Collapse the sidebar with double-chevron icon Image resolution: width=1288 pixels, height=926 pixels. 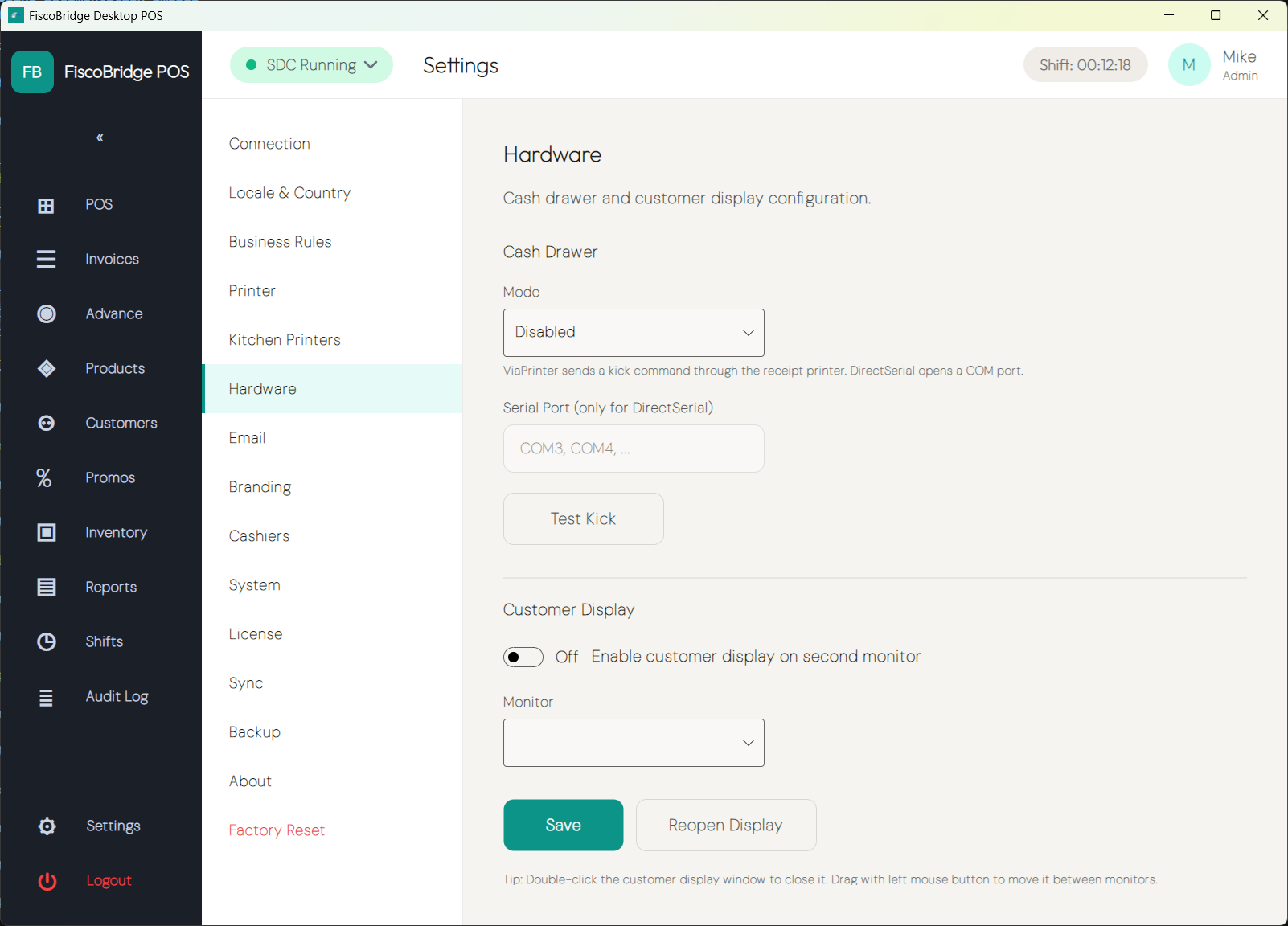tap(100, 137)
